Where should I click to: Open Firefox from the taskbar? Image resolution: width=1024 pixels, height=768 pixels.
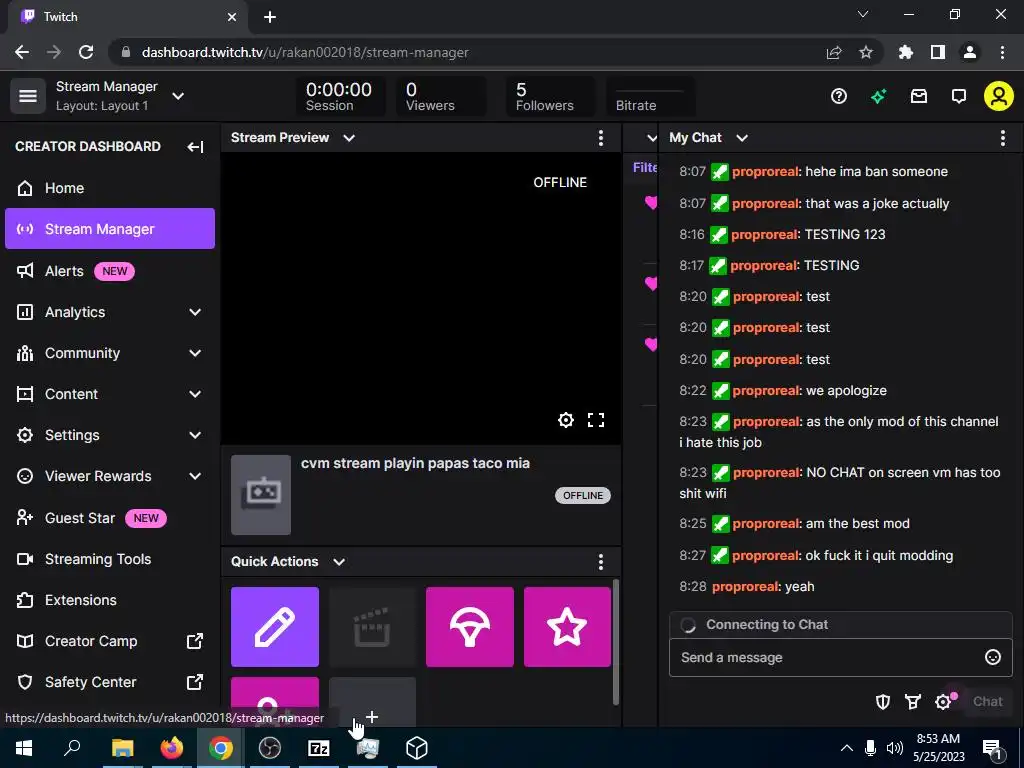[172, 748]
